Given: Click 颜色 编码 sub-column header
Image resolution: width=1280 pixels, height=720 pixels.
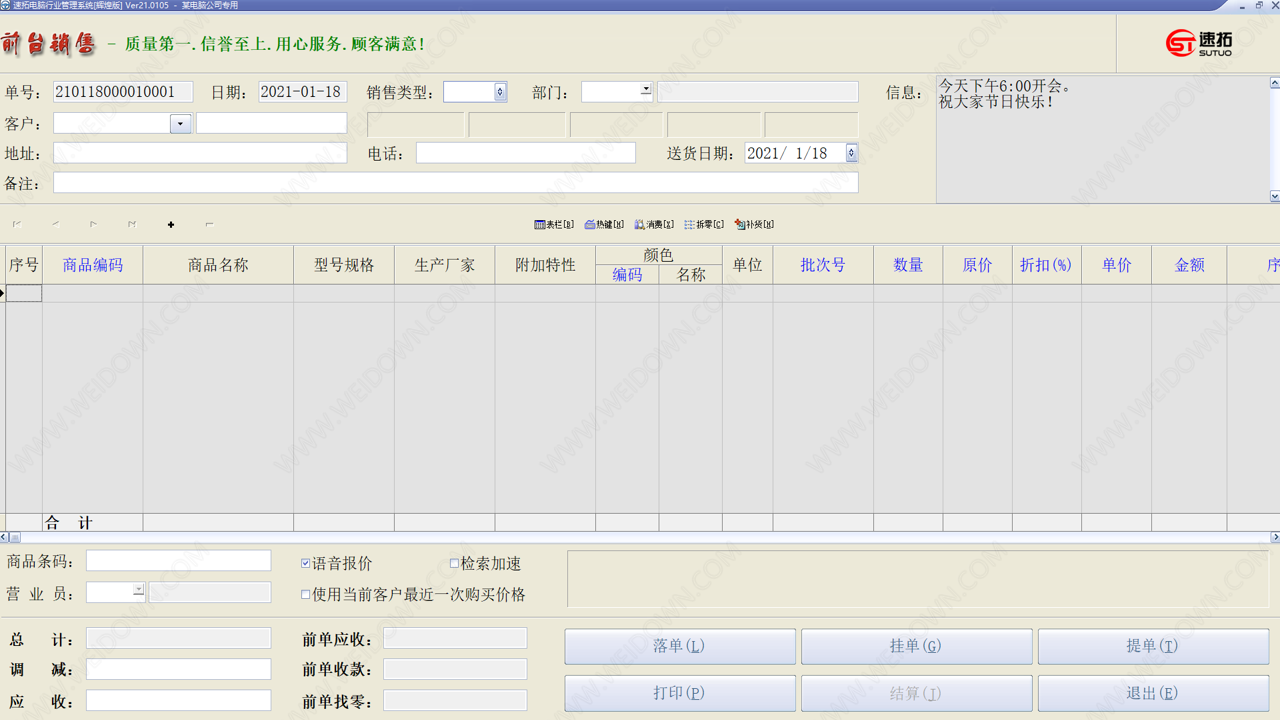Looking at the screenshot, I should click(627, 275).
